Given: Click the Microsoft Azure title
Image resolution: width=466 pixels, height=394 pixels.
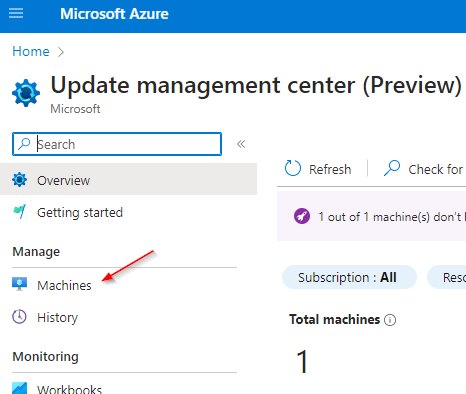Looking at the screenshot, I should point(114,14).
